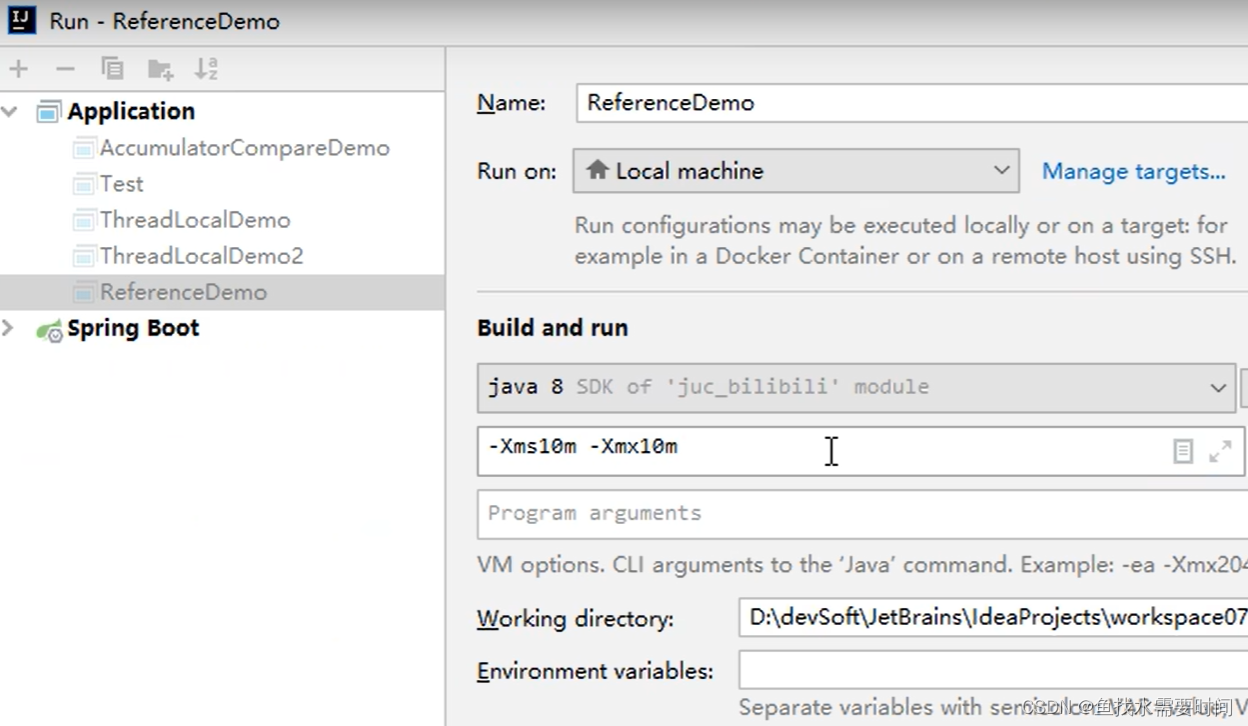Select the Test run configuration

coord(121,184)
